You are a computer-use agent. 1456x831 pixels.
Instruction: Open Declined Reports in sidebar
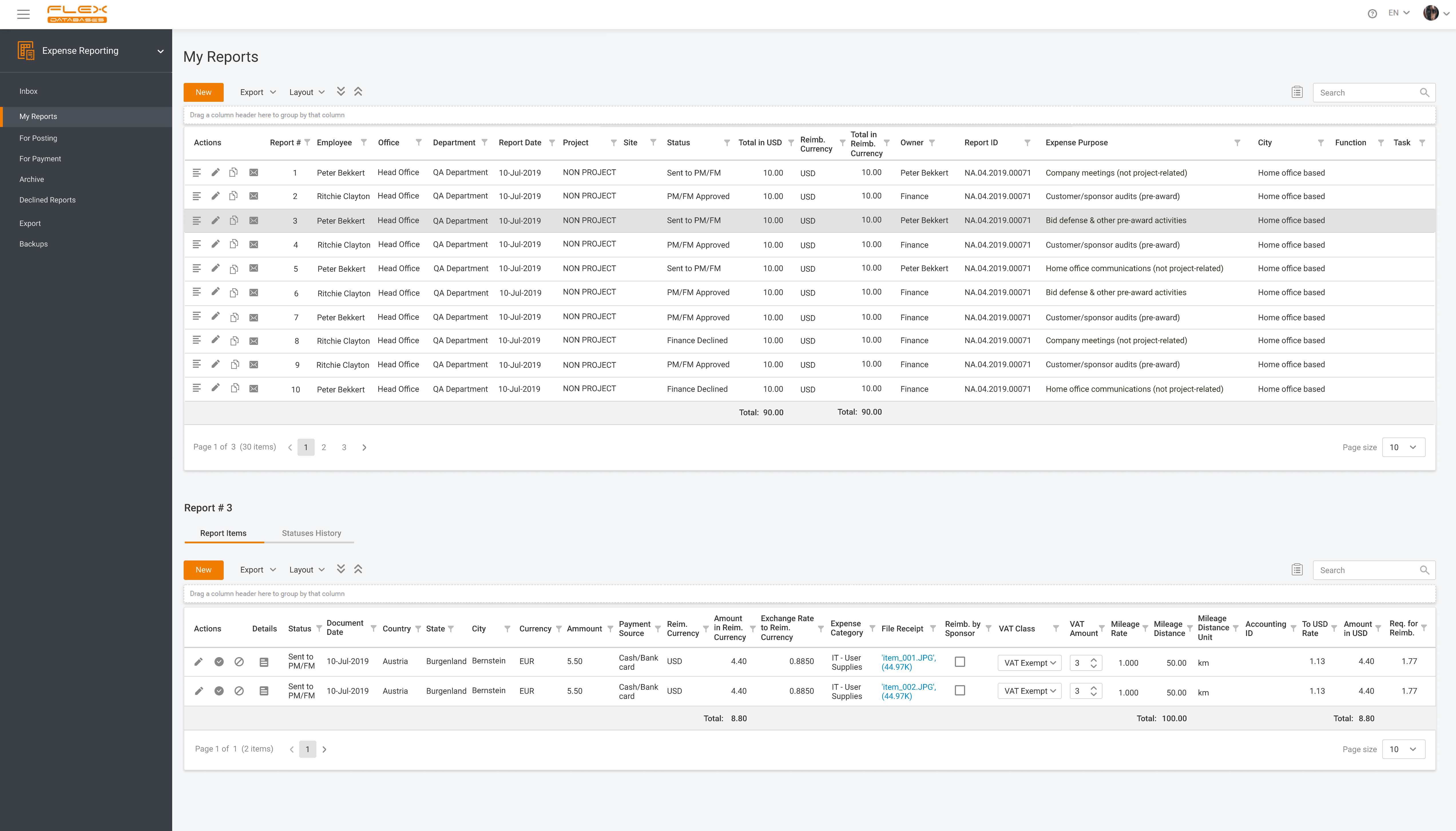click(x=47, y=200)
